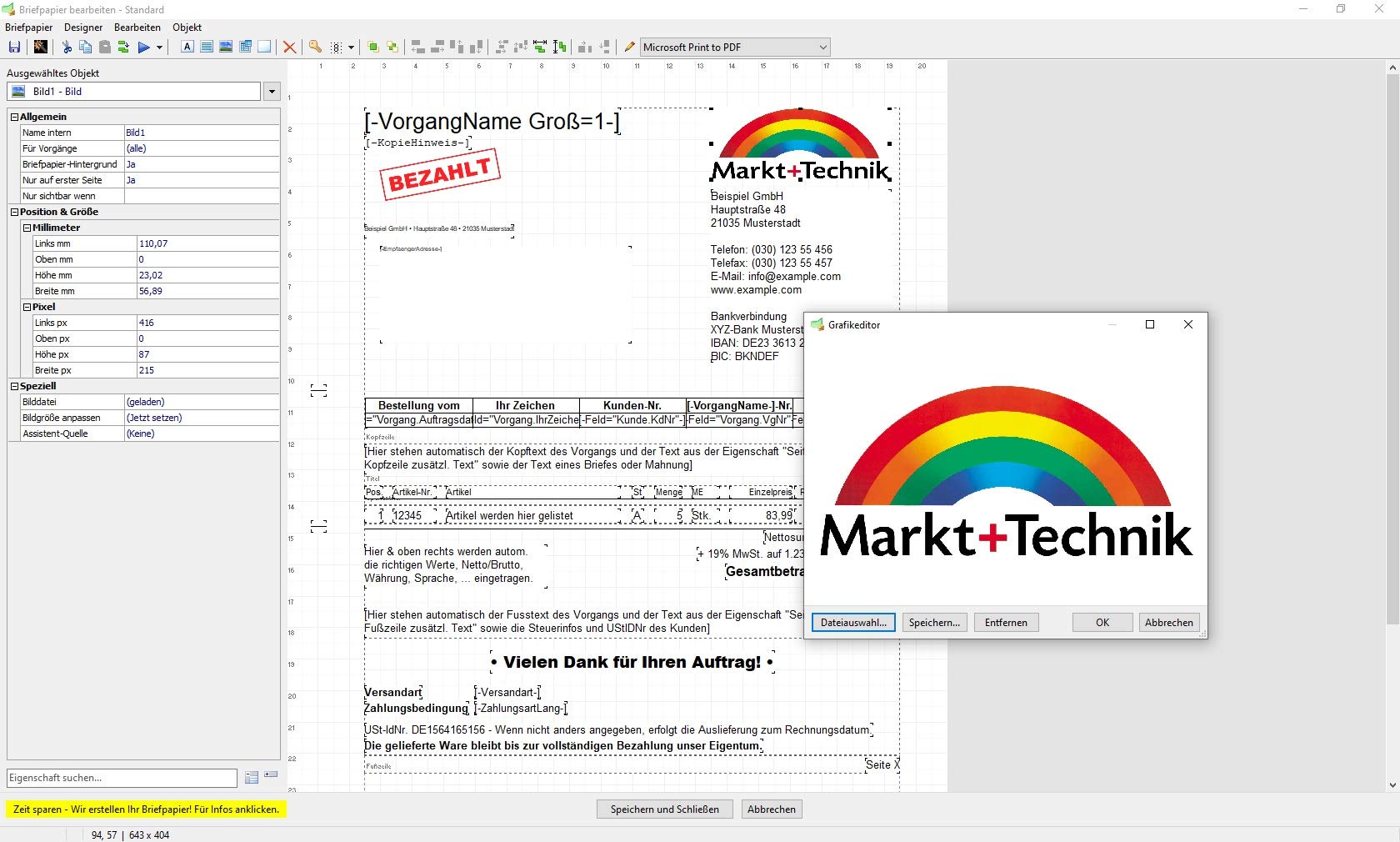Click the same-height alignment icon
This screenshot has height=842, width=1400.
(x=560, y=47)
